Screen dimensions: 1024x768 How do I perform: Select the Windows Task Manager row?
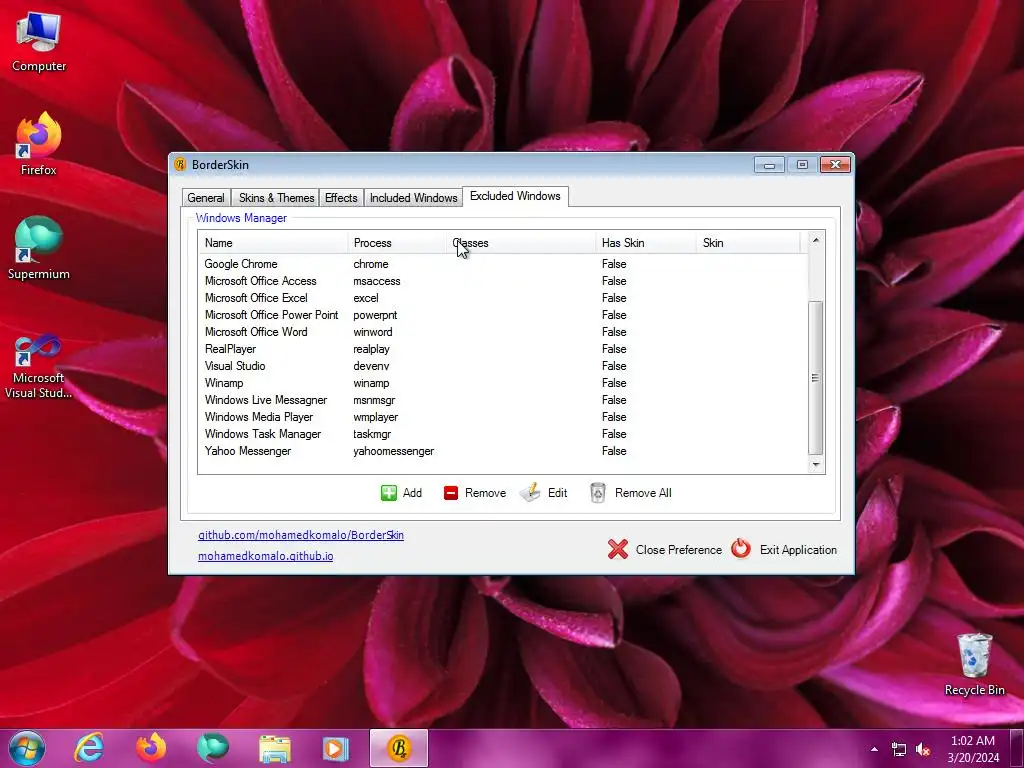click(x=503, y=434)
